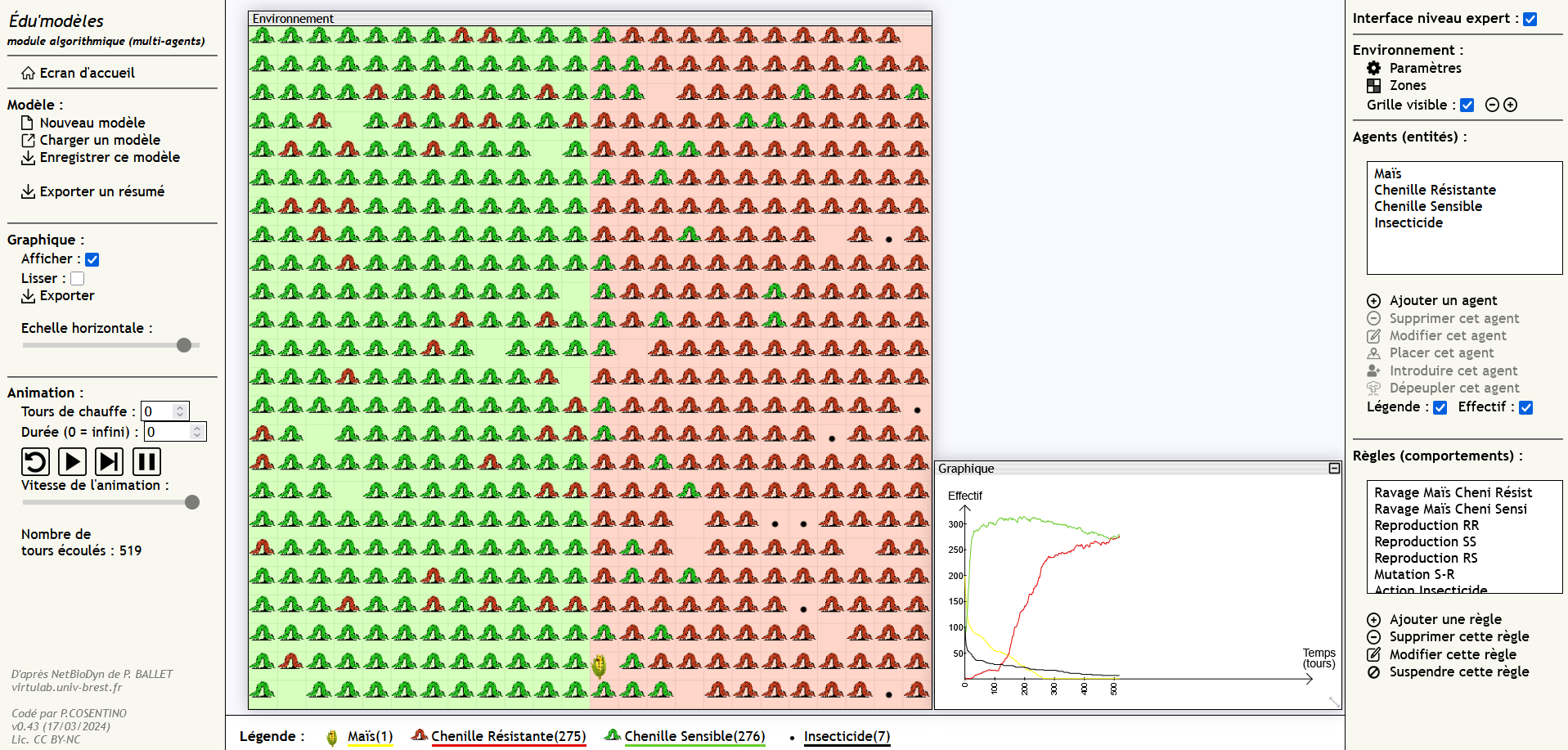Click the Ecran d'accueil home icon
Viewport: 1568px width, 750px height.
29,73
